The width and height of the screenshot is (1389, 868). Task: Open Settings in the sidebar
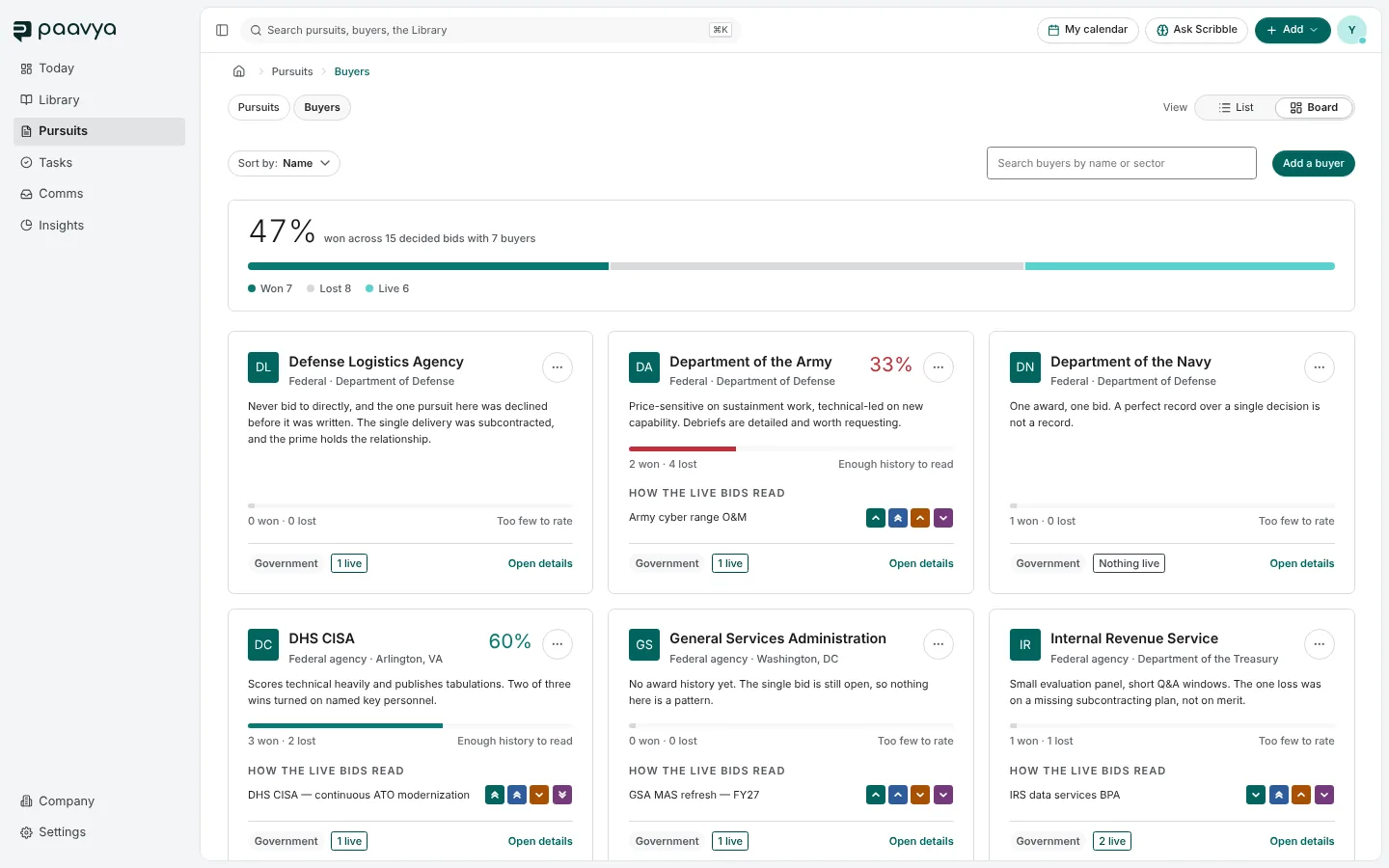coord(99,832)
